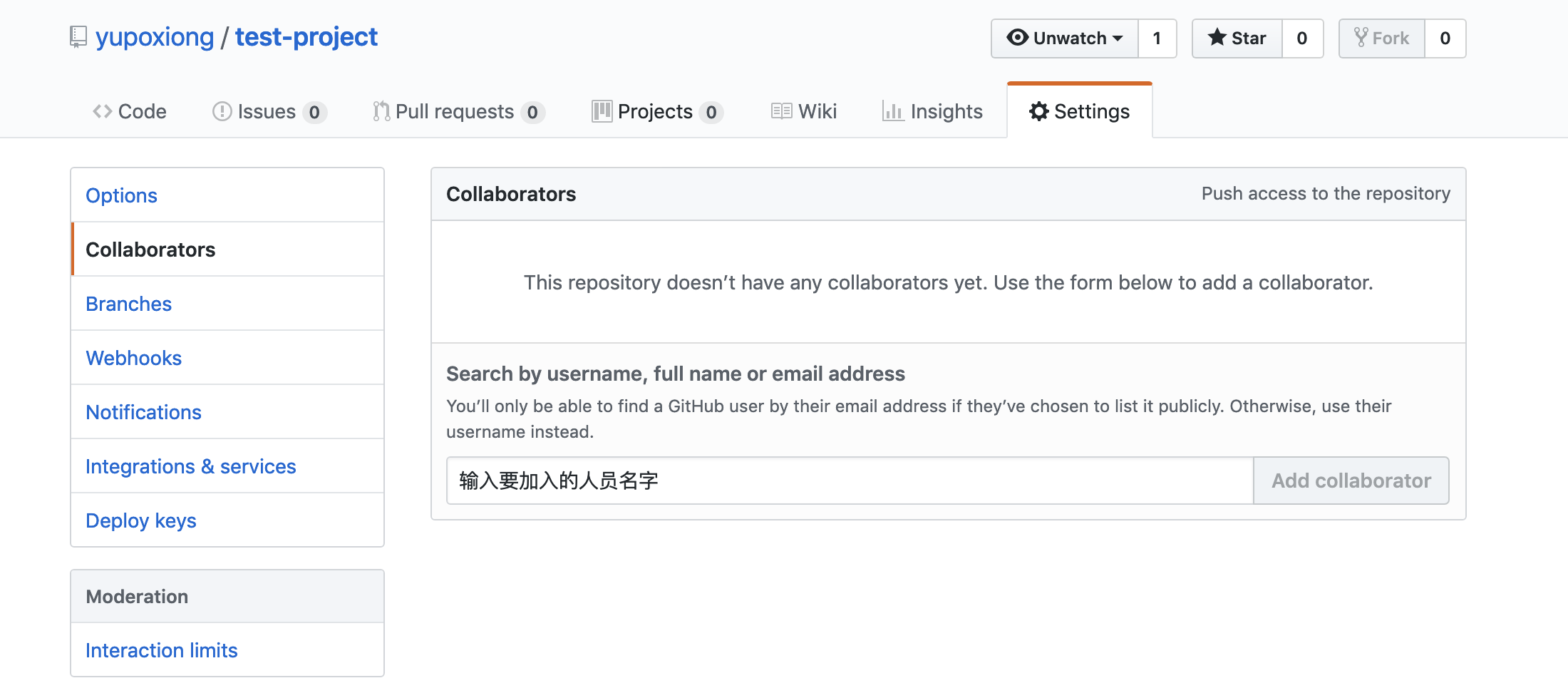Click the Projects count badge

coord(711,112)
